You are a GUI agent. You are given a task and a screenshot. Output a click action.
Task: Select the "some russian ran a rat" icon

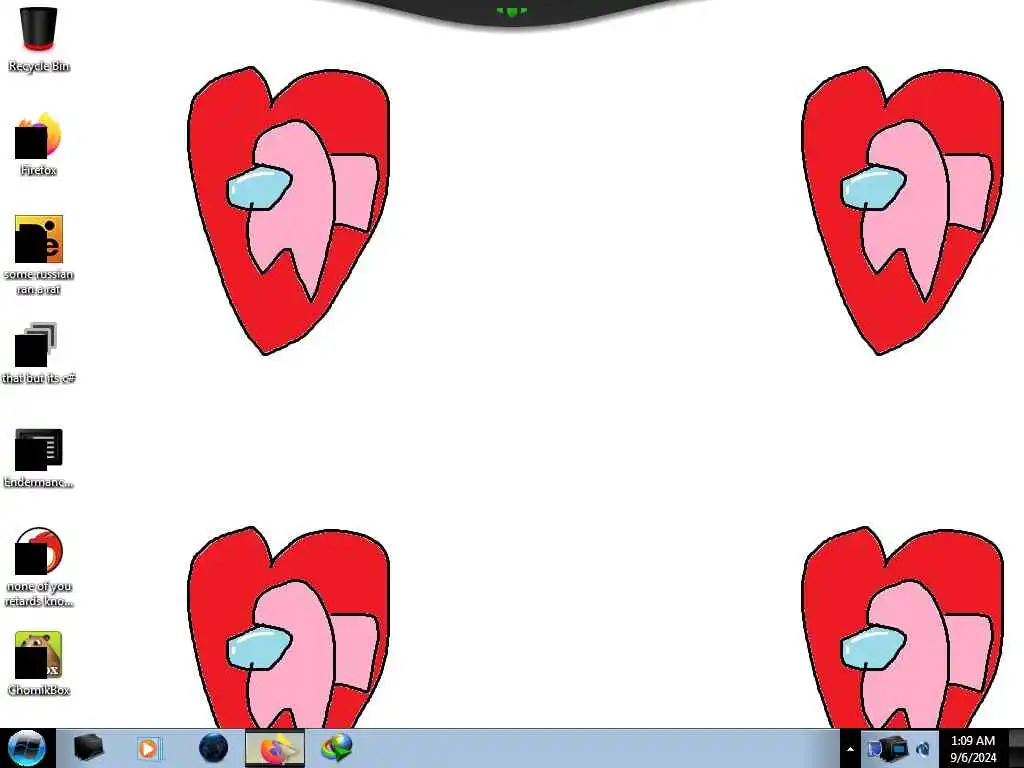coord(39,255)
